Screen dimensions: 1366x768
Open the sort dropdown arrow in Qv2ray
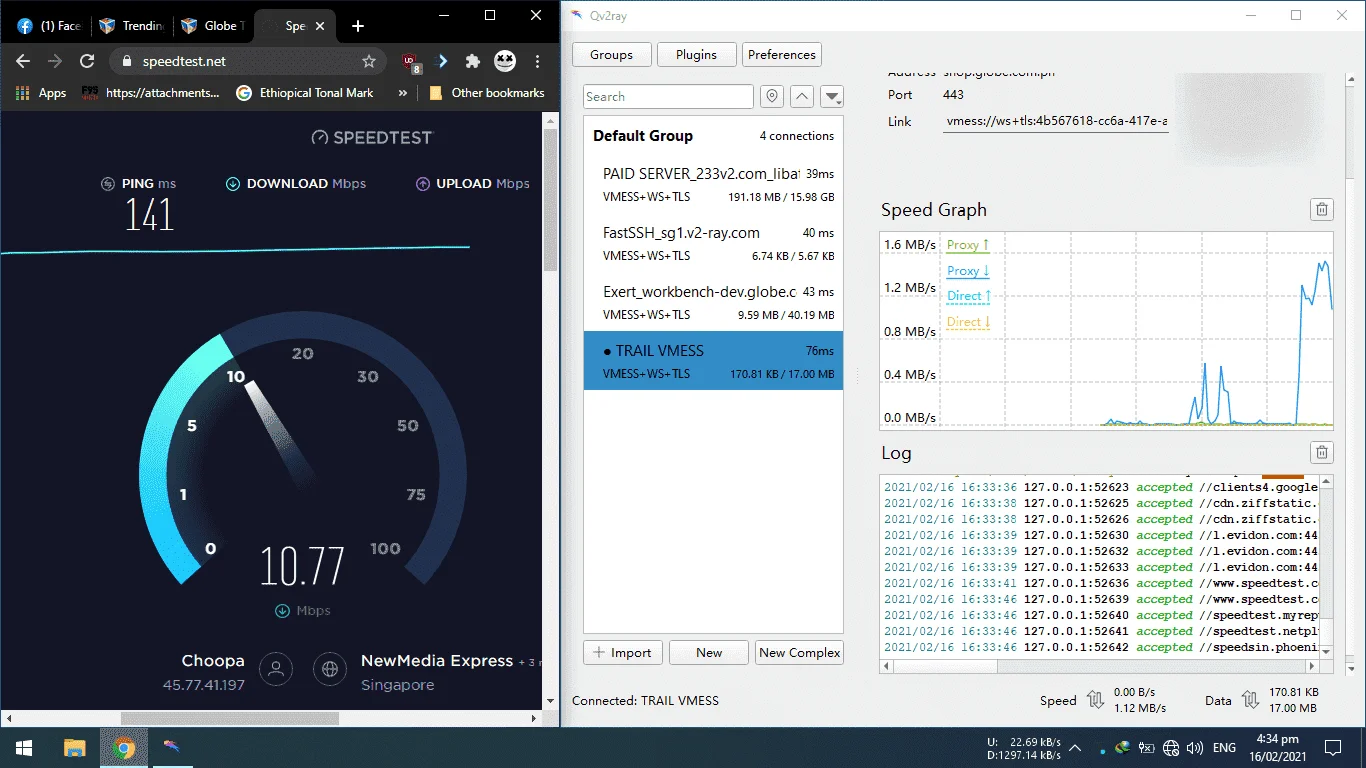(x=833, y=96)
